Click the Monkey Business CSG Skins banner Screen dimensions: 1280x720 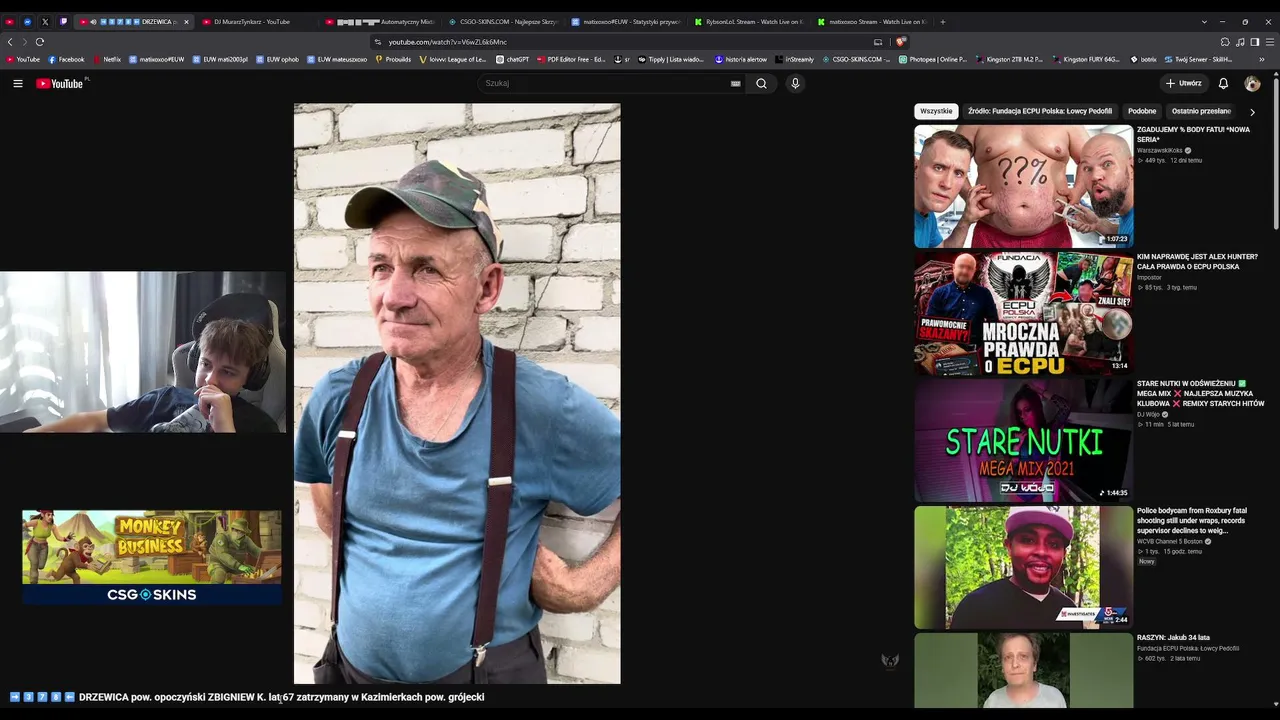click(152, 557)
